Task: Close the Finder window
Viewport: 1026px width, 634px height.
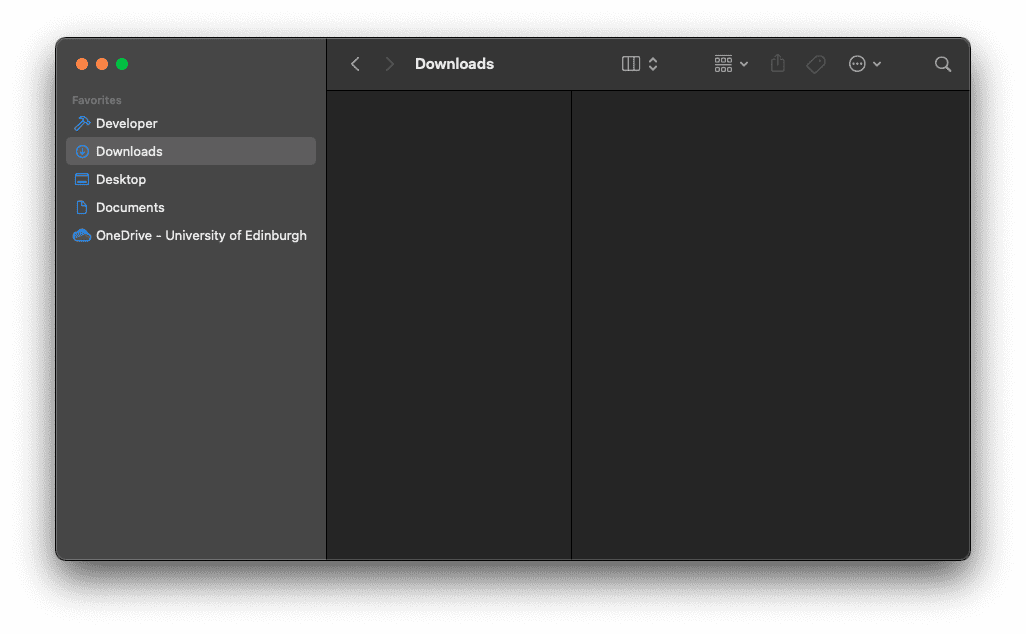Action: click(x=82, y=64)
